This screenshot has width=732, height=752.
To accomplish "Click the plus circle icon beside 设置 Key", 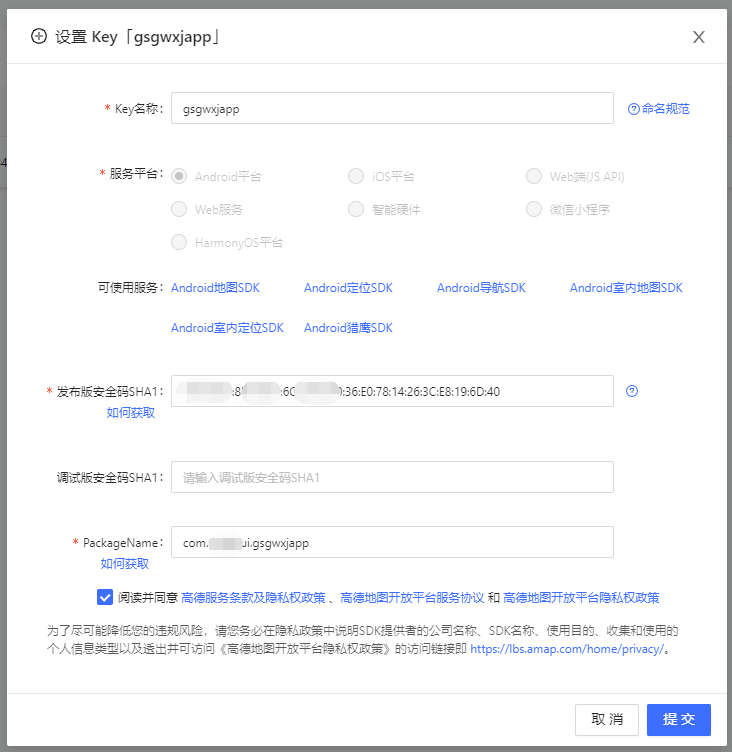I will tap(39, 36).
